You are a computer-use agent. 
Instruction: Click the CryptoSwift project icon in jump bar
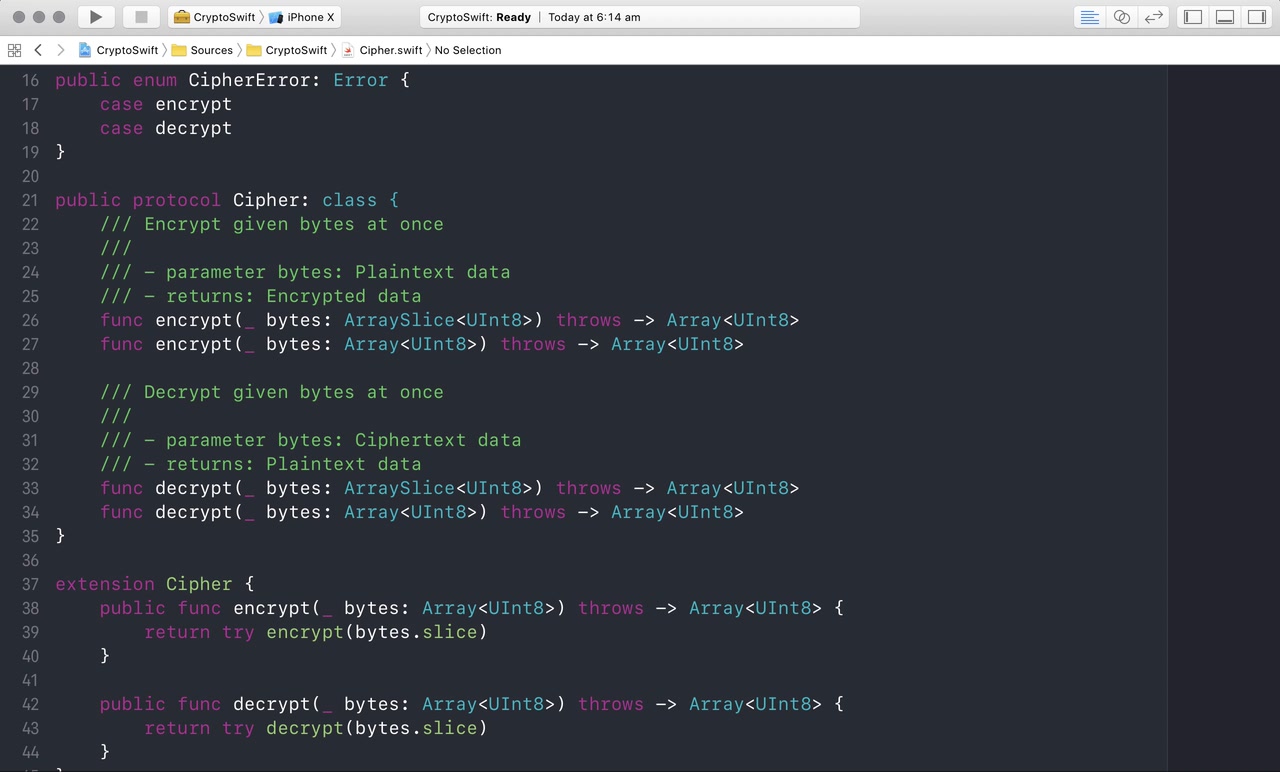pyautogui.click(x=84, y=50)
